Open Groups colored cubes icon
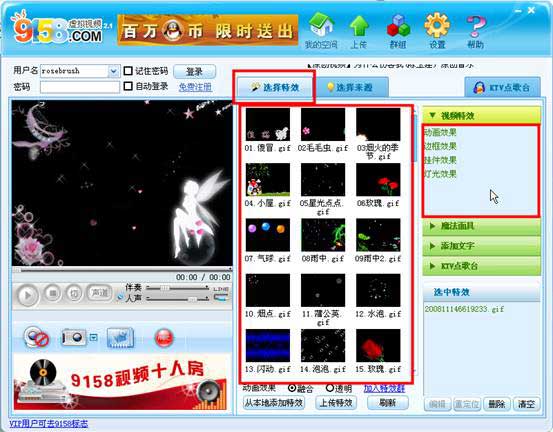This screenshot has height=432, width=553. point(398,26)
